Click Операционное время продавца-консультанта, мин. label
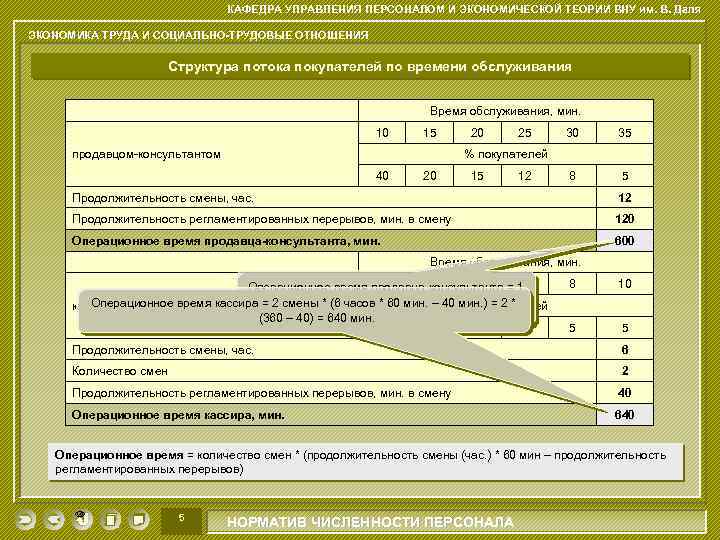The image size is (720, 540). pos(226,241)
